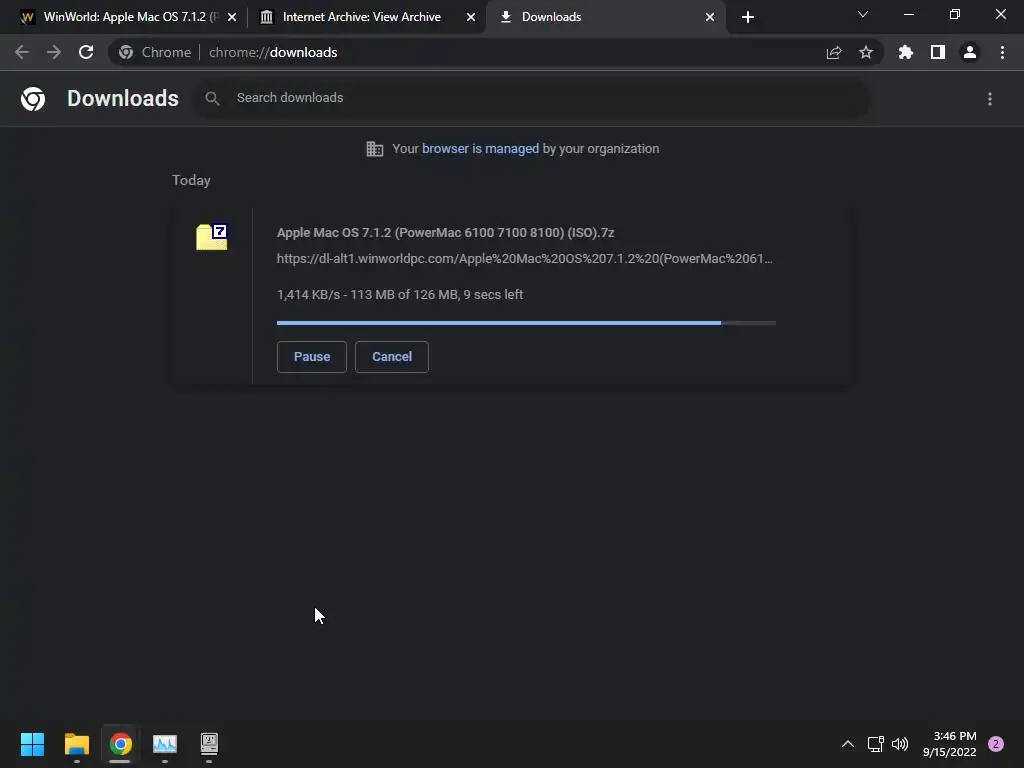Viewport: 1024px width, 768px height.
Task: Click the Internet Archive tab favicon
Action: click(x=266, y=17)
